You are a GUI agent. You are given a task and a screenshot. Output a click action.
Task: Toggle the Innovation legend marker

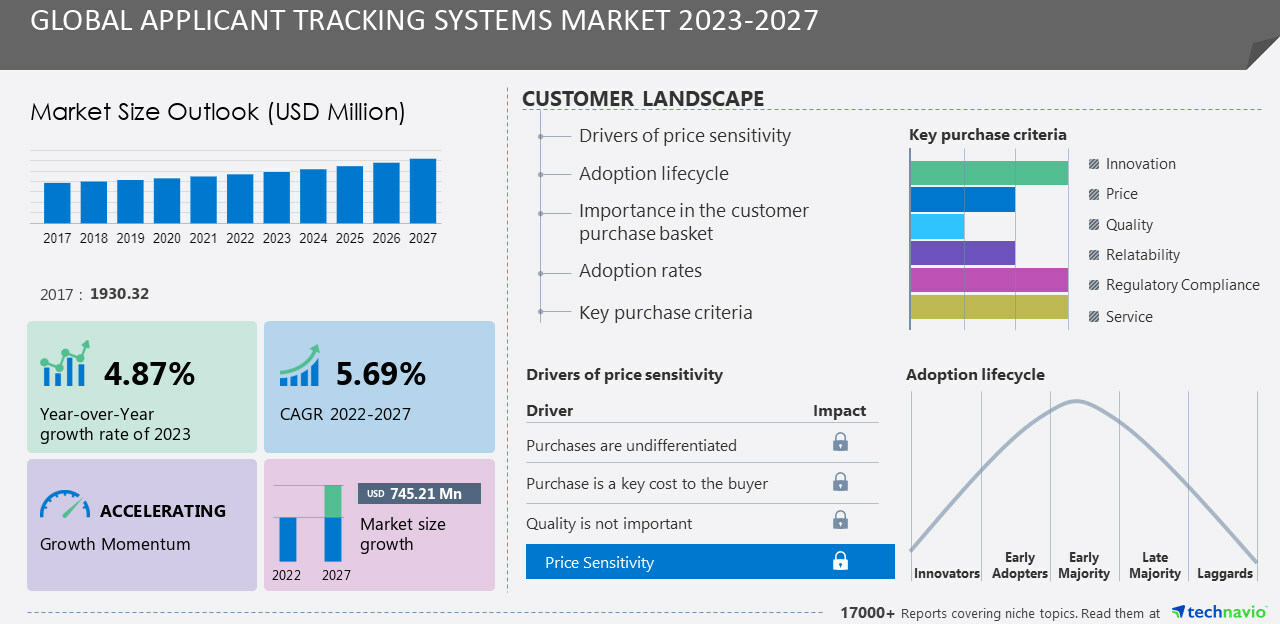pyautogui.click(x=1094, y=164)
